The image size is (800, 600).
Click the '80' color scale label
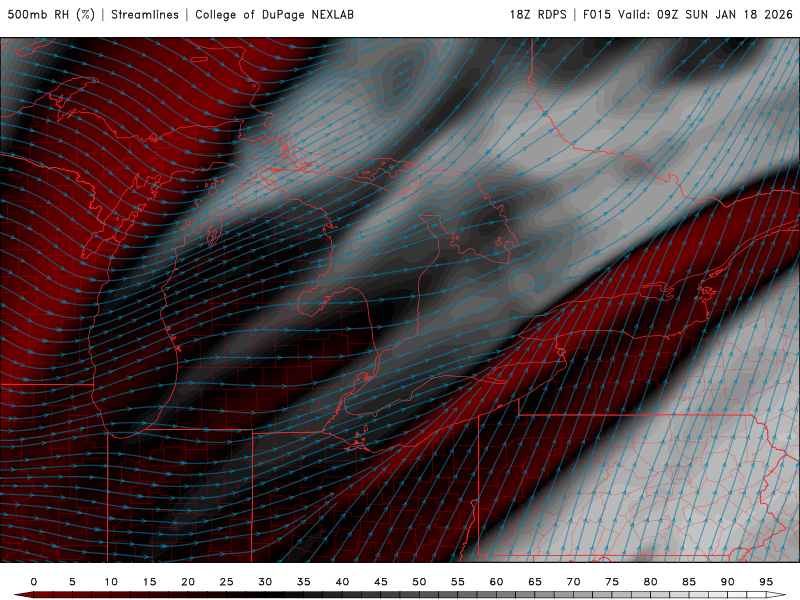[651, 582]
